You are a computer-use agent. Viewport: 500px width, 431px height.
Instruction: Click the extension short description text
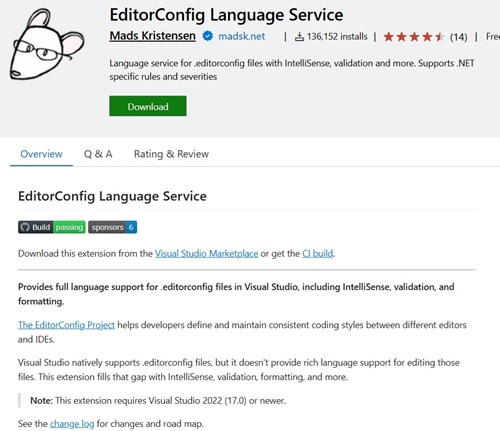pyautogui.click(x=292, y=70)
